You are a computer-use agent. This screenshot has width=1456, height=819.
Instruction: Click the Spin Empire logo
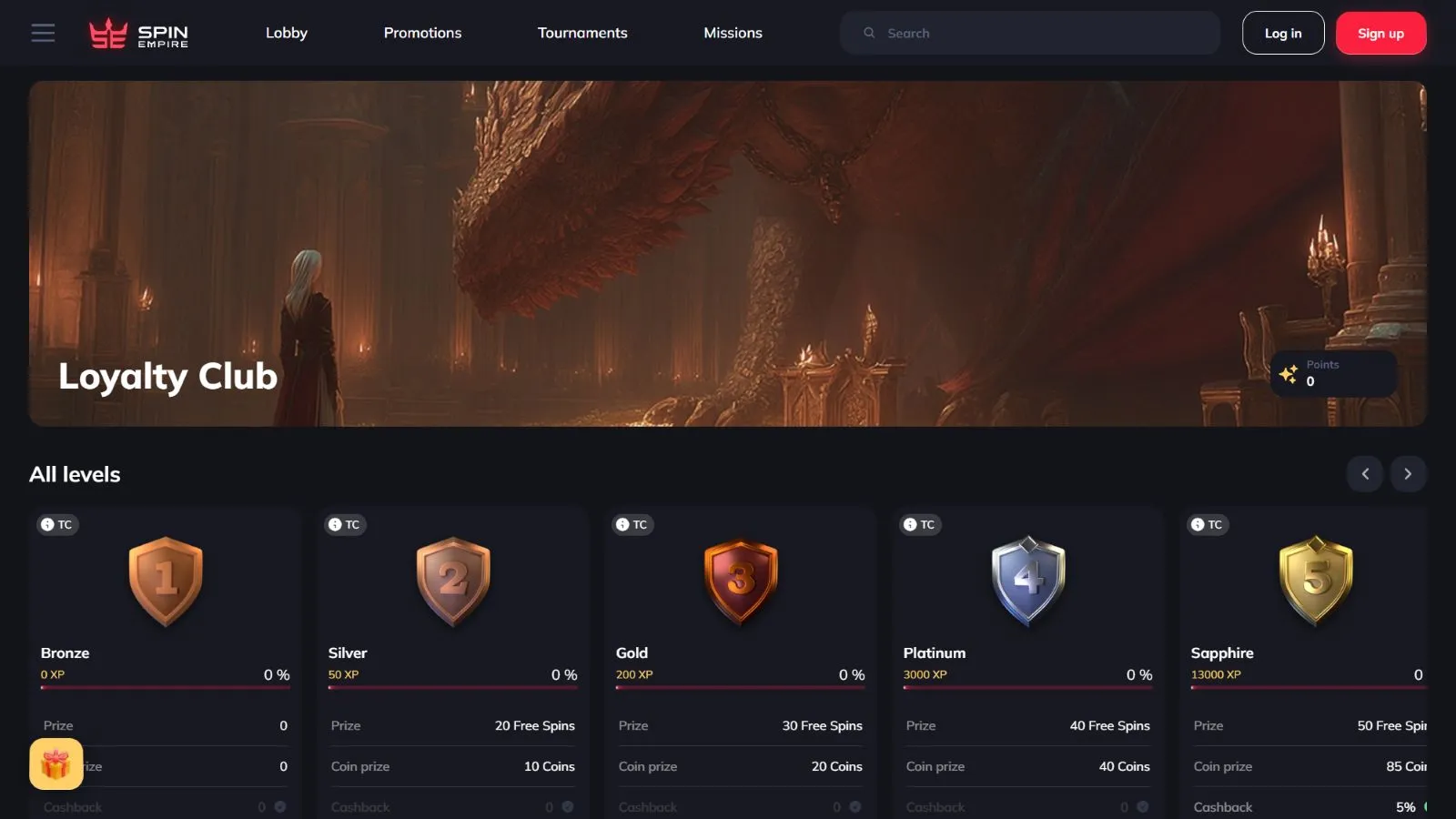pos(139,34)
